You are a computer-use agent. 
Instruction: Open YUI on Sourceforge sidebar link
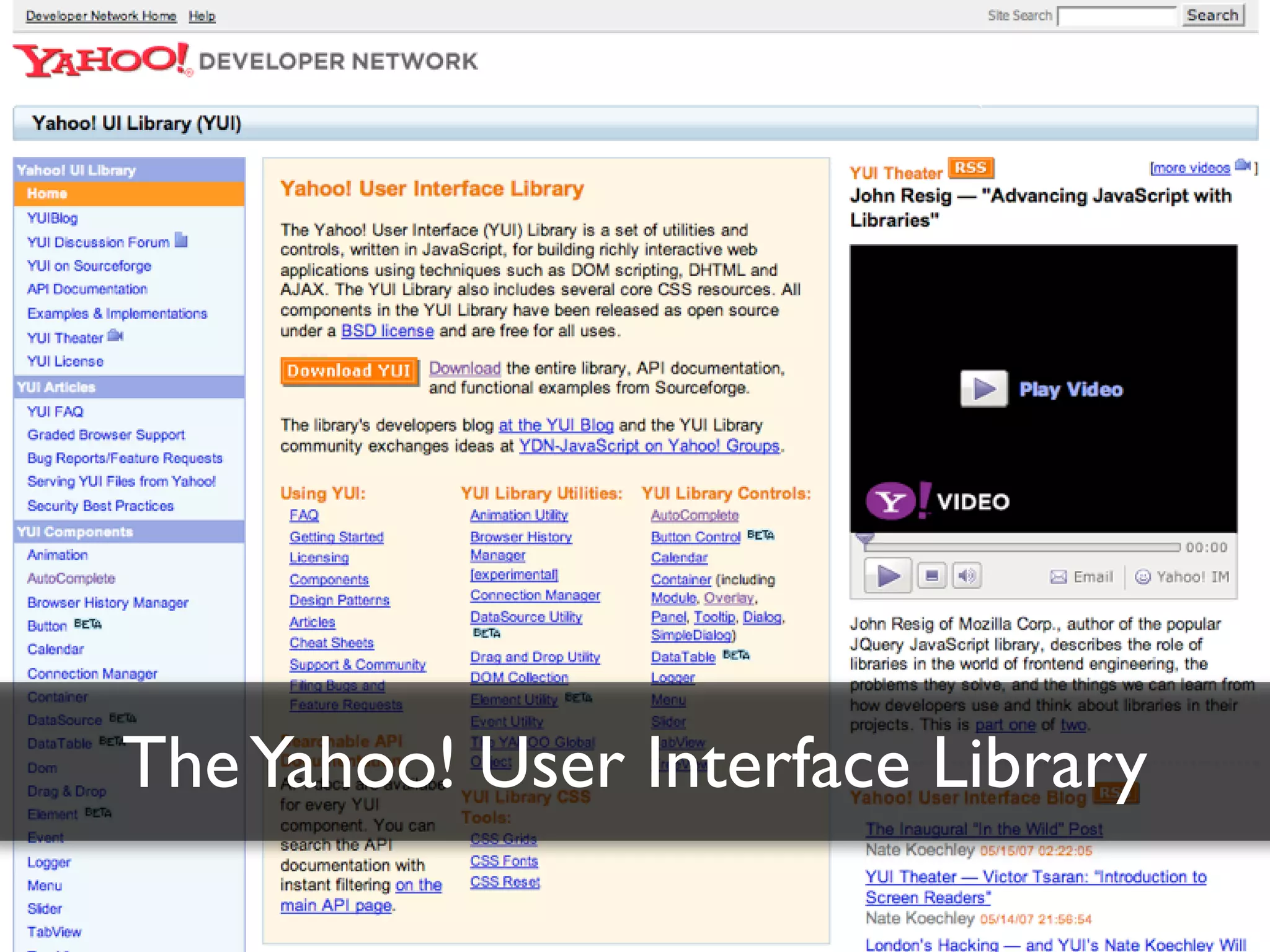click(89, 266)
